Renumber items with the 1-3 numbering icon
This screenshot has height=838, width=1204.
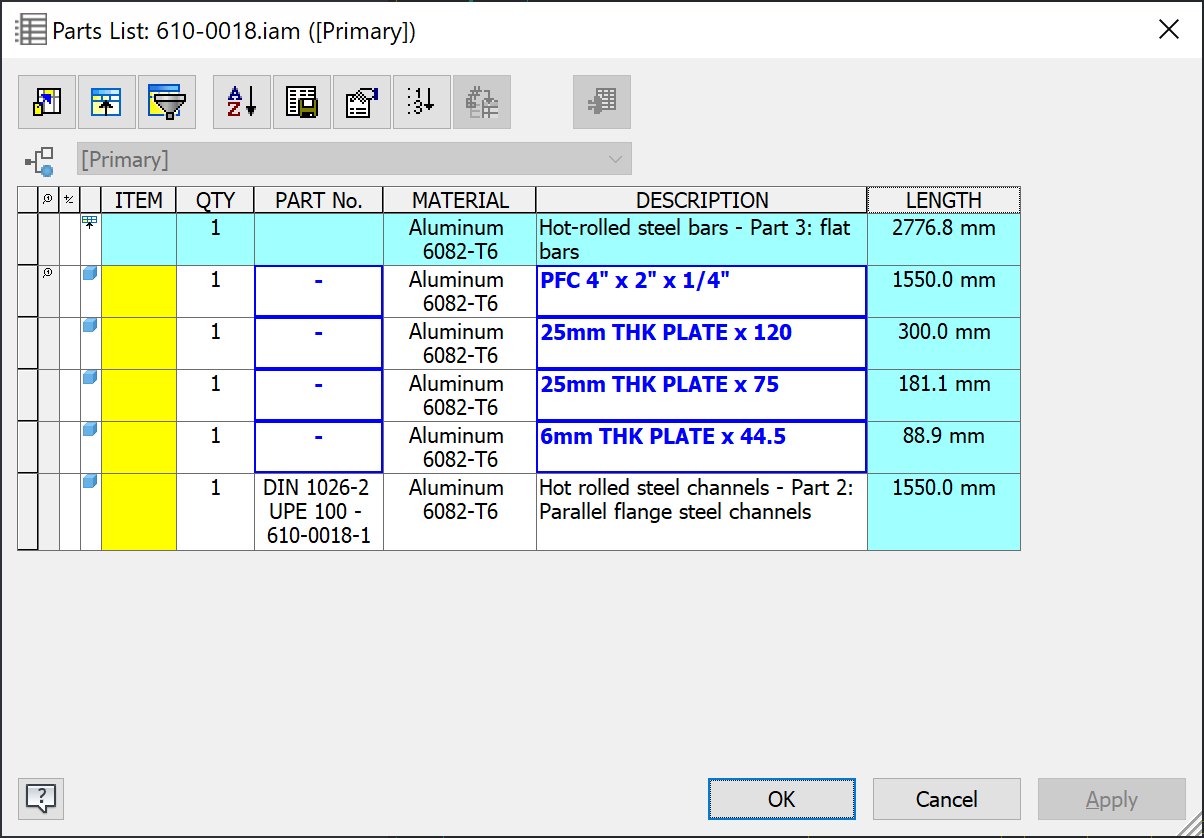(421, 101)
